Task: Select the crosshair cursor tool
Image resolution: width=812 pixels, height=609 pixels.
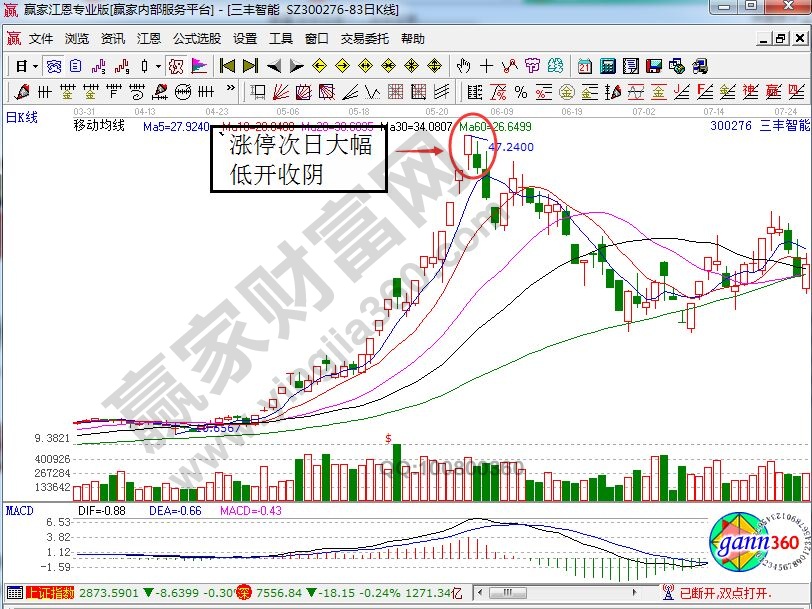Action: [x=487, y=66]
